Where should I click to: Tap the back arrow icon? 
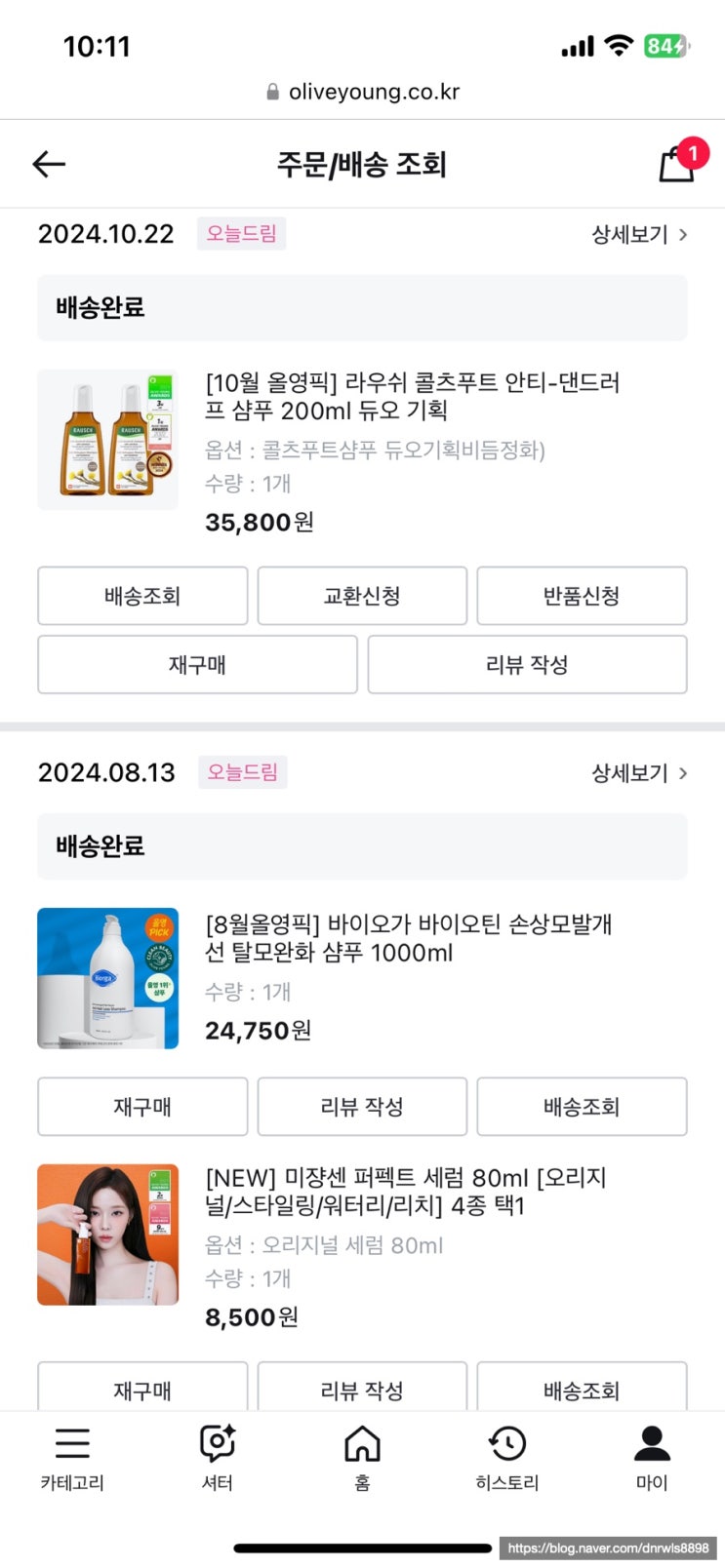49,164
